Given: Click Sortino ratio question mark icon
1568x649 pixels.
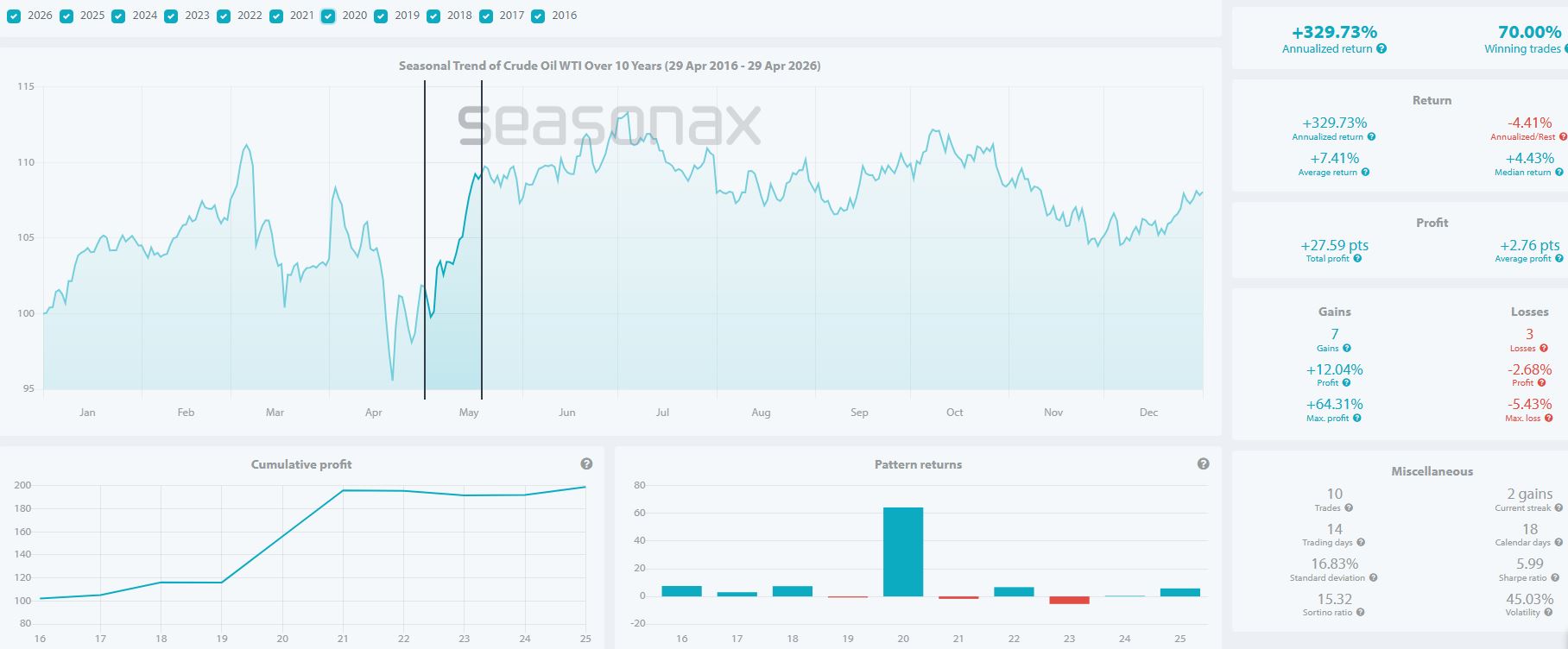Looking at the screenshot, I should (1360, 613).
